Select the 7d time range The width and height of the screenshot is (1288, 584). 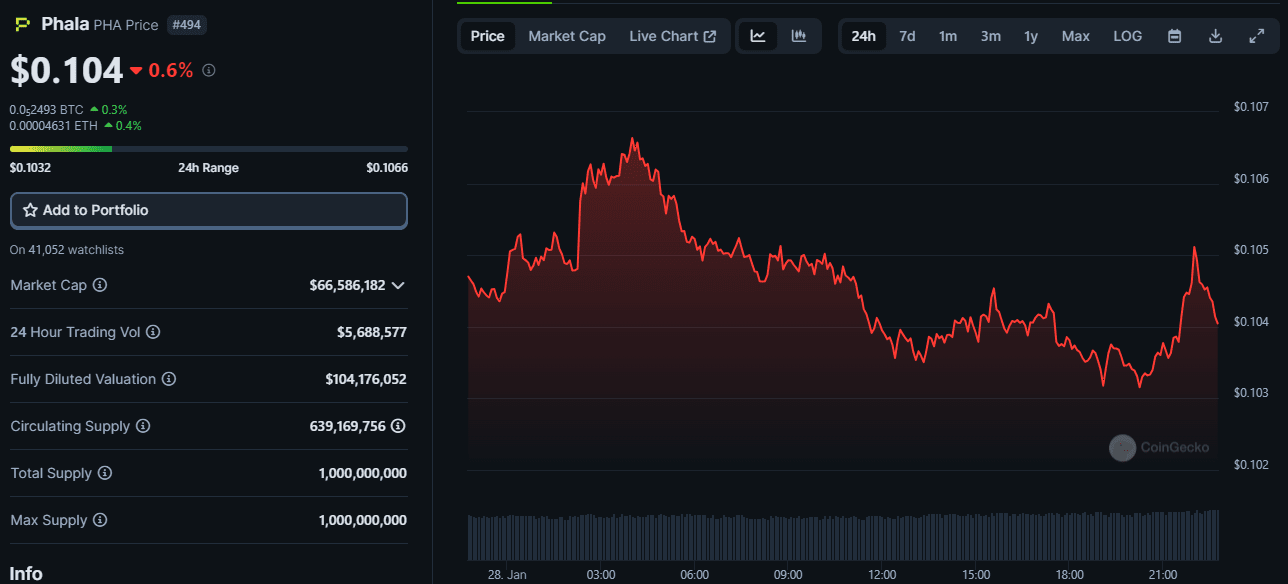pyautogui.click(x=907, y=36)
